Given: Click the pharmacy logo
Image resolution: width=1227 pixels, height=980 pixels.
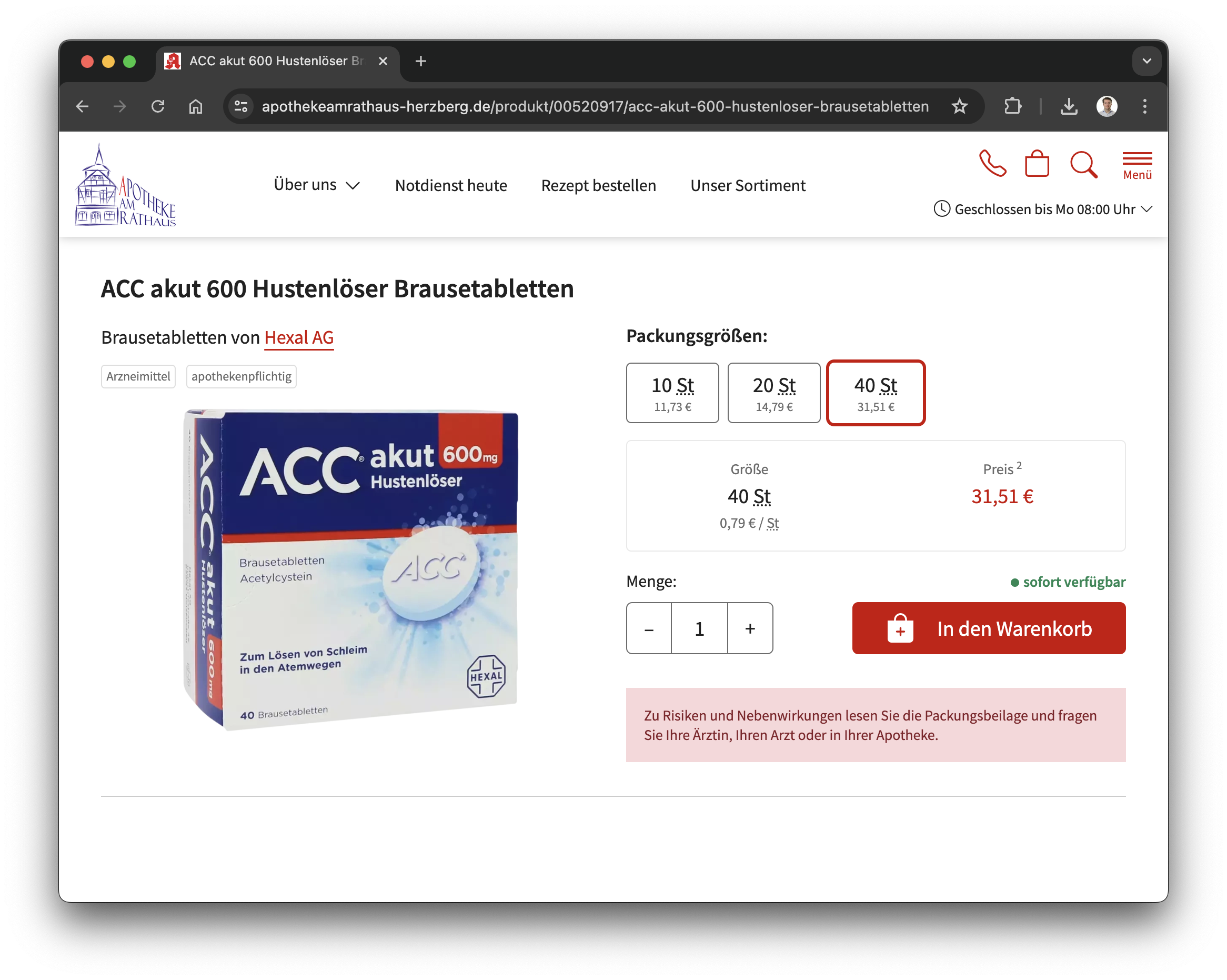Looking at the screenshot, I should (125, 186).
